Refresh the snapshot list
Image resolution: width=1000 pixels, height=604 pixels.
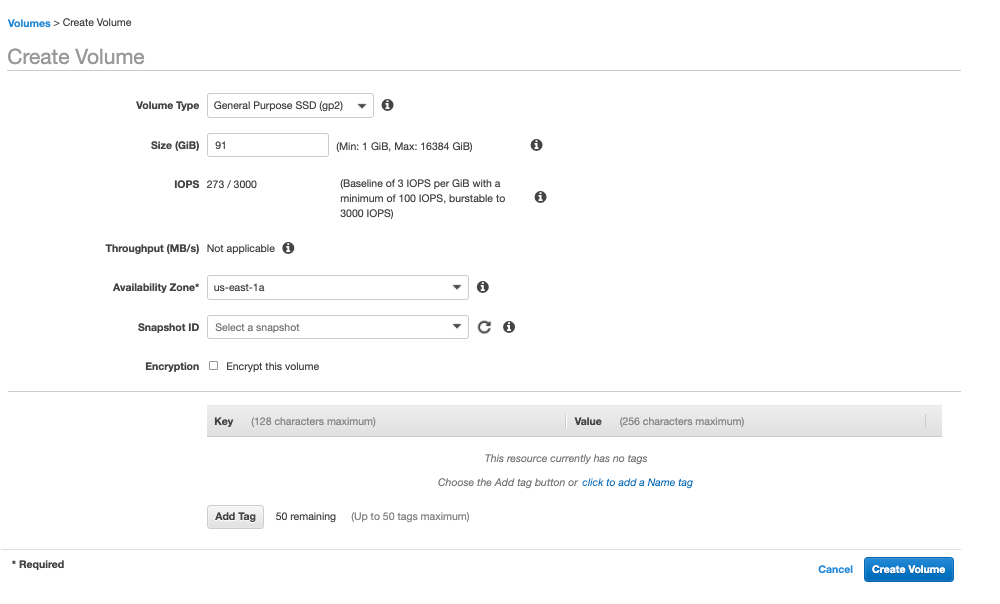tap(485, 327)
